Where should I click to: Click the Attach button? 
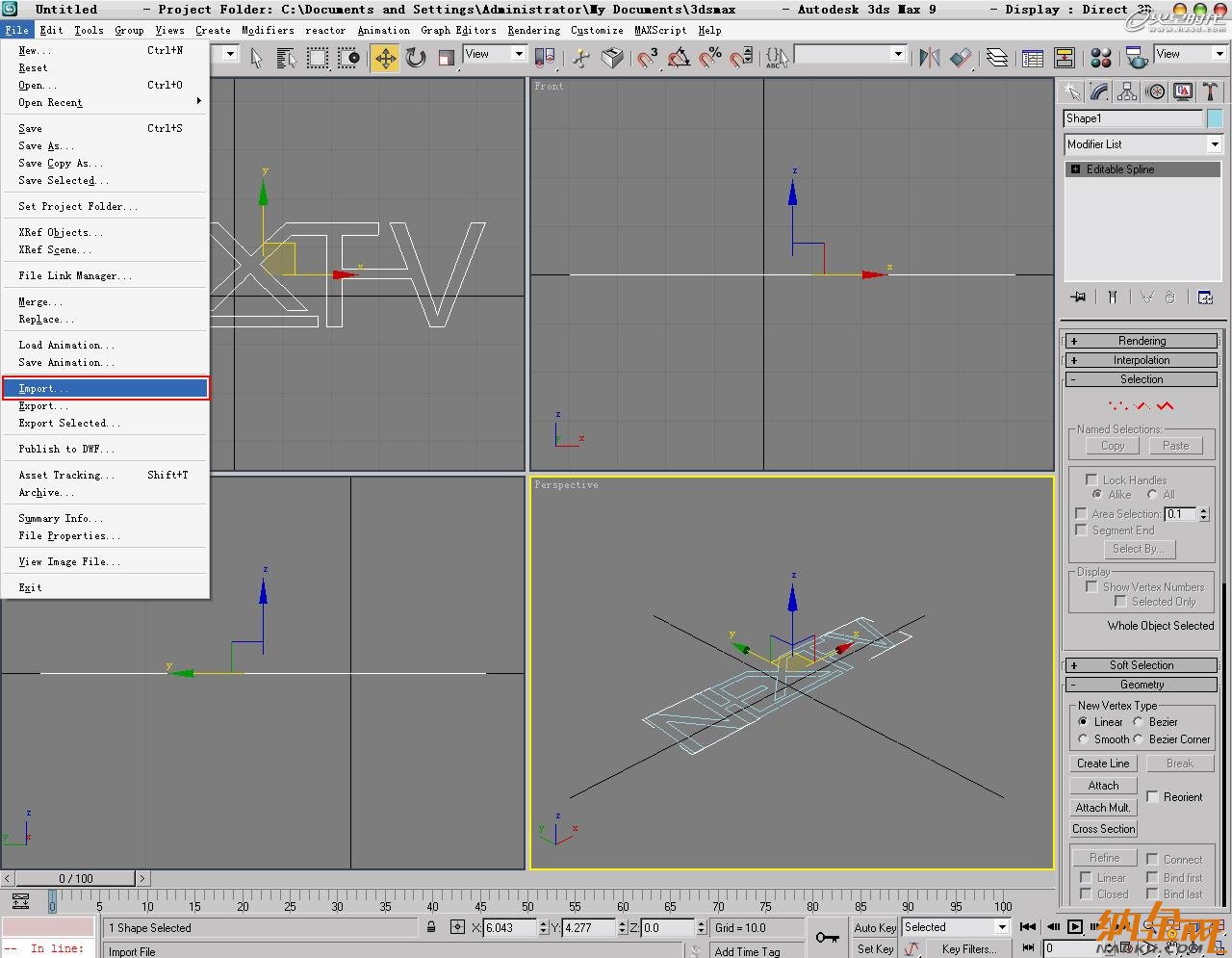[x=1104, y=786]
